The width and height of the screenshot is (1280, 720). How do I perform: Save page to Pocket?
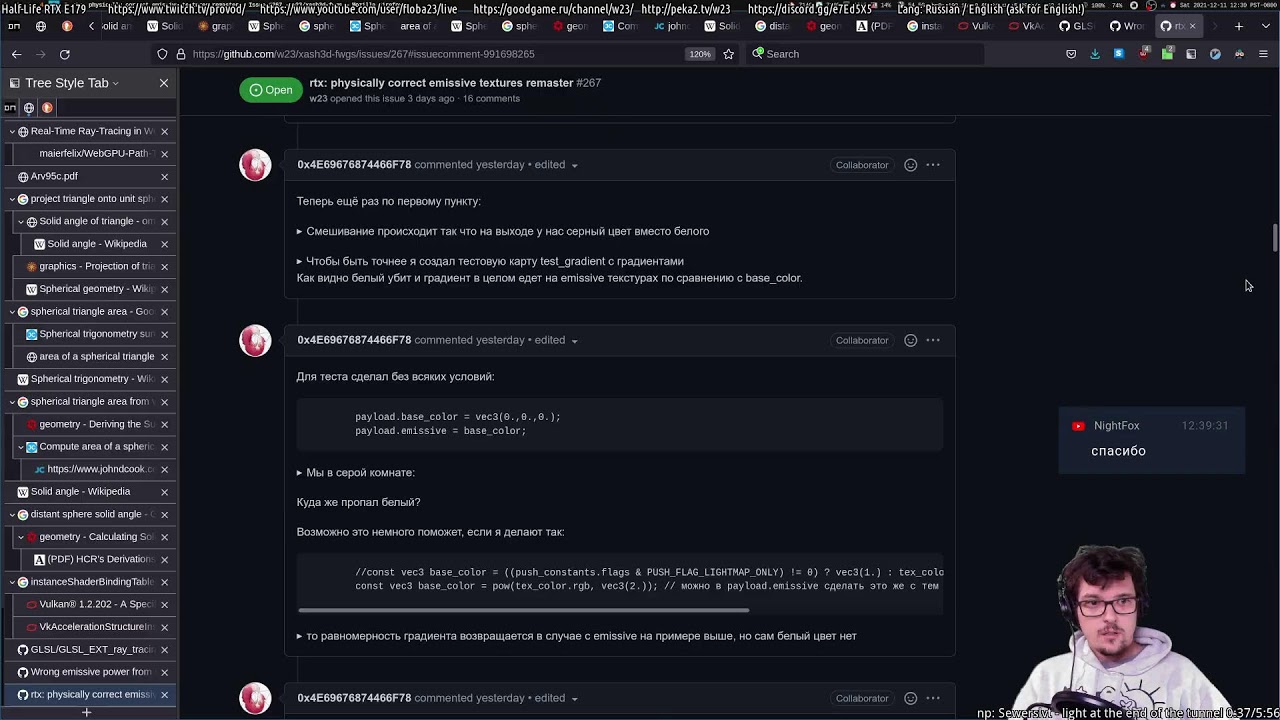[1071, 54]
